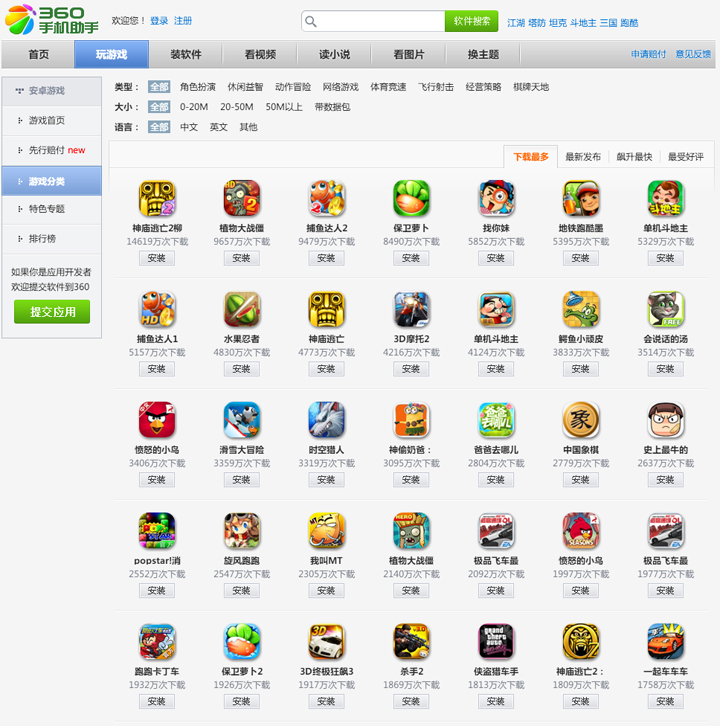The width and height of the screenshot is (720, 726).
Task: Open the 愤怒的小鸟 red bird icon at 3406万次下载
Action: pyautogui.click(x=157, y=420)
